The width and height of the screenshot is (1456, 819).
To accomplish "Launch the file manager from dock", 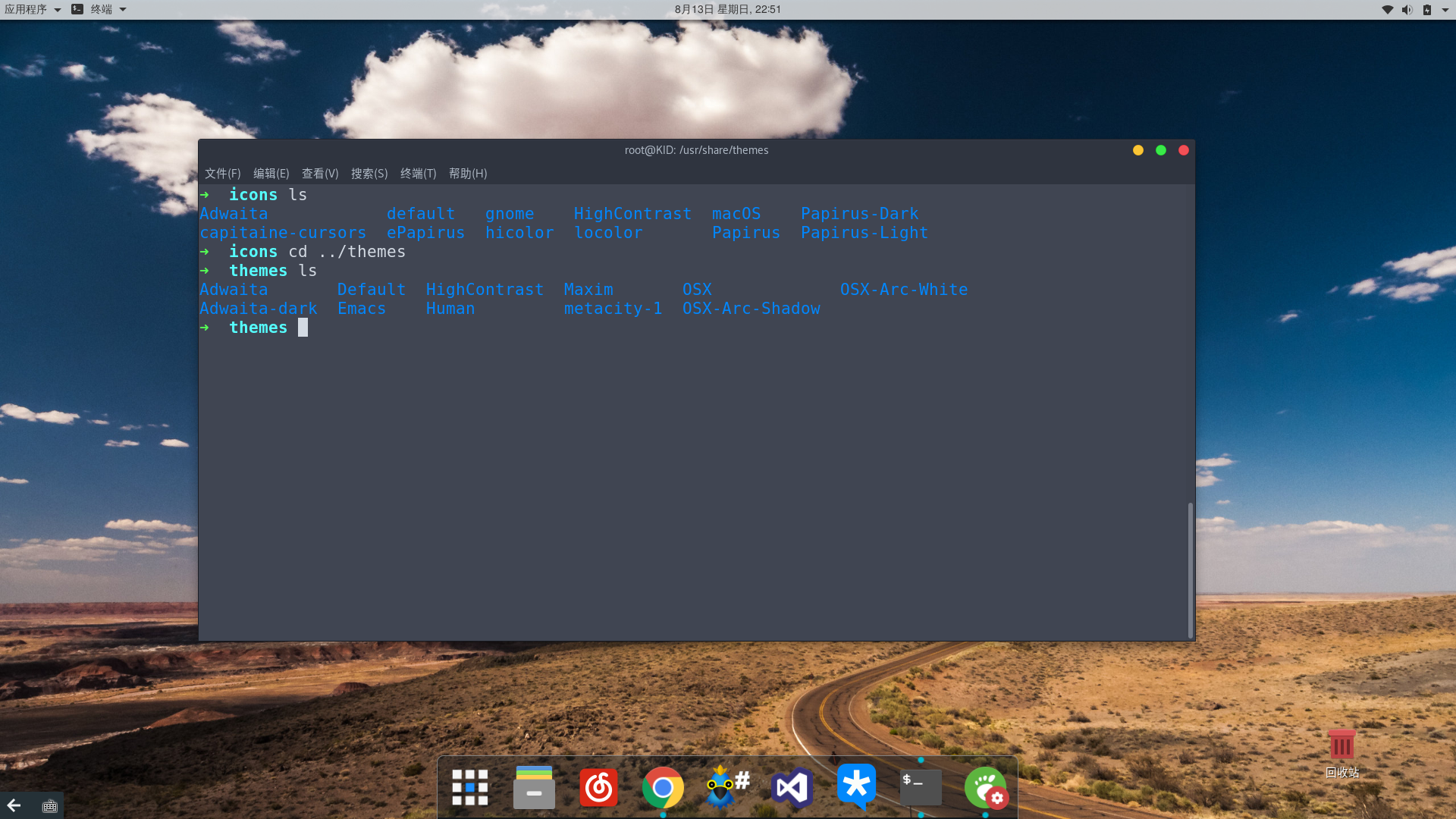I will pyautogui.click(x=533, y=788).
